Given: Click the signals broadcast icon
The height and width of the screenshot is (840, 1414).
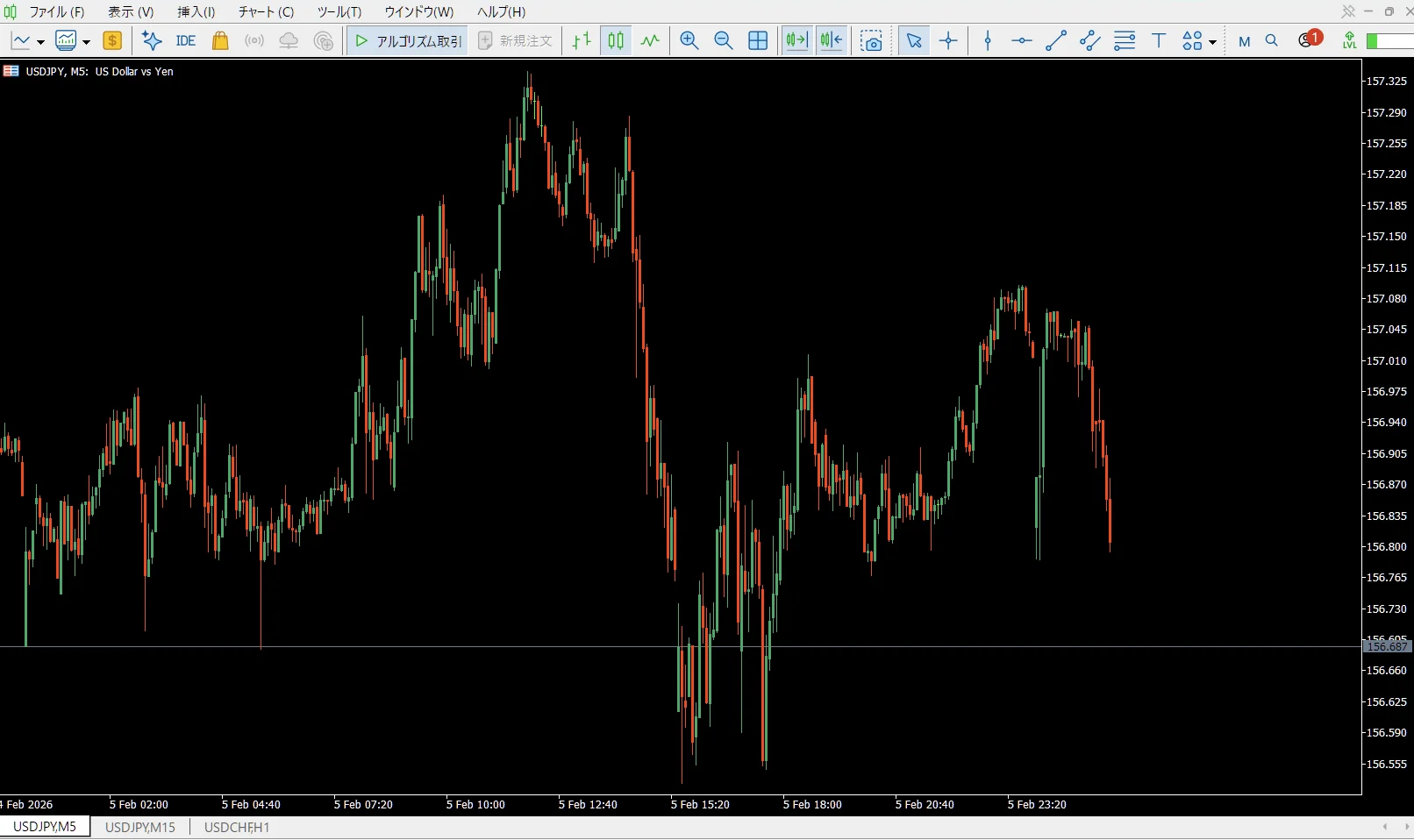Looking at the screenshot, I should point(254,40).
